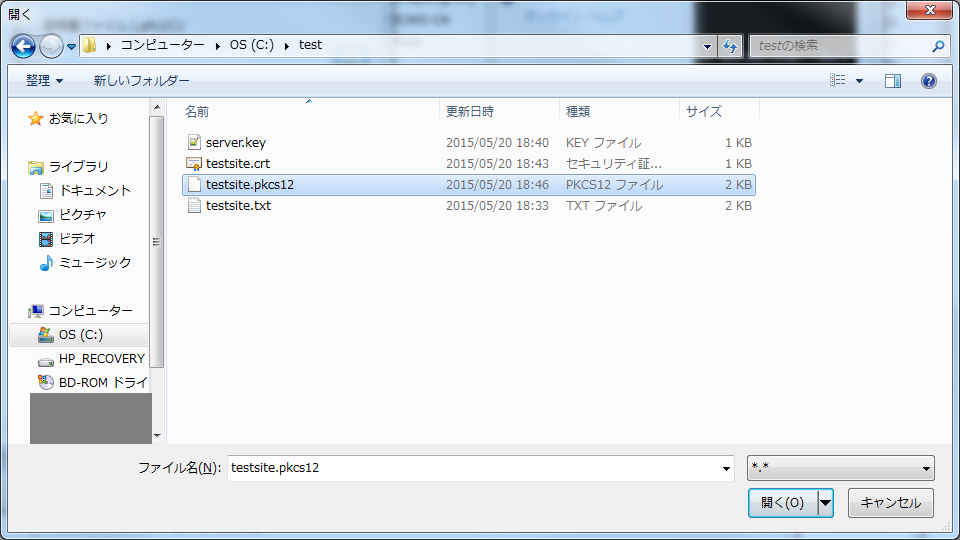Create a folder with 新しいフォルダー
This screenshot has height=540, width=960.
[x=141, y=80]
